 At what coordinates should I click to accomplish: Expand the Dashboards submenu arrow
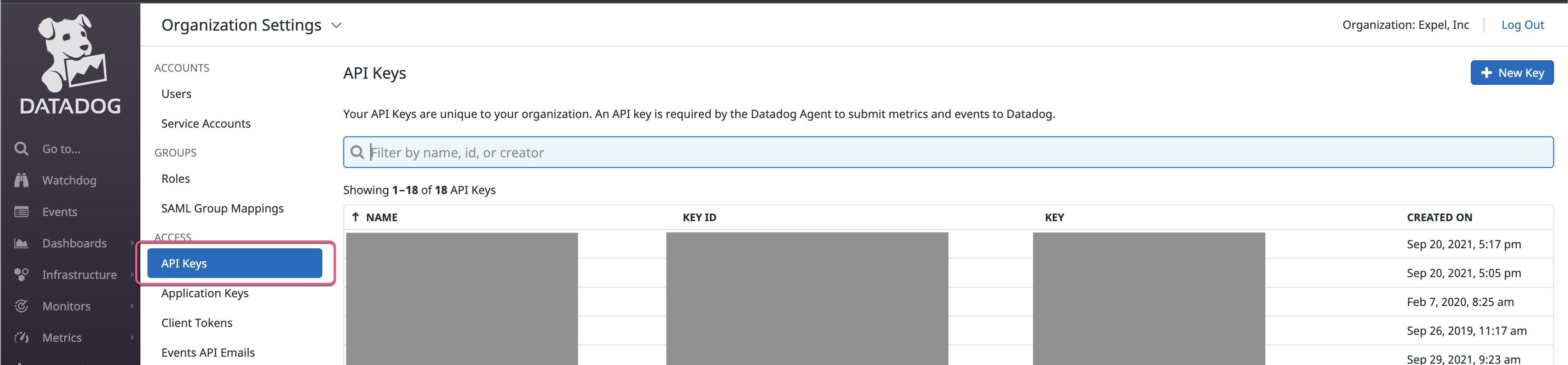point(132,243)
